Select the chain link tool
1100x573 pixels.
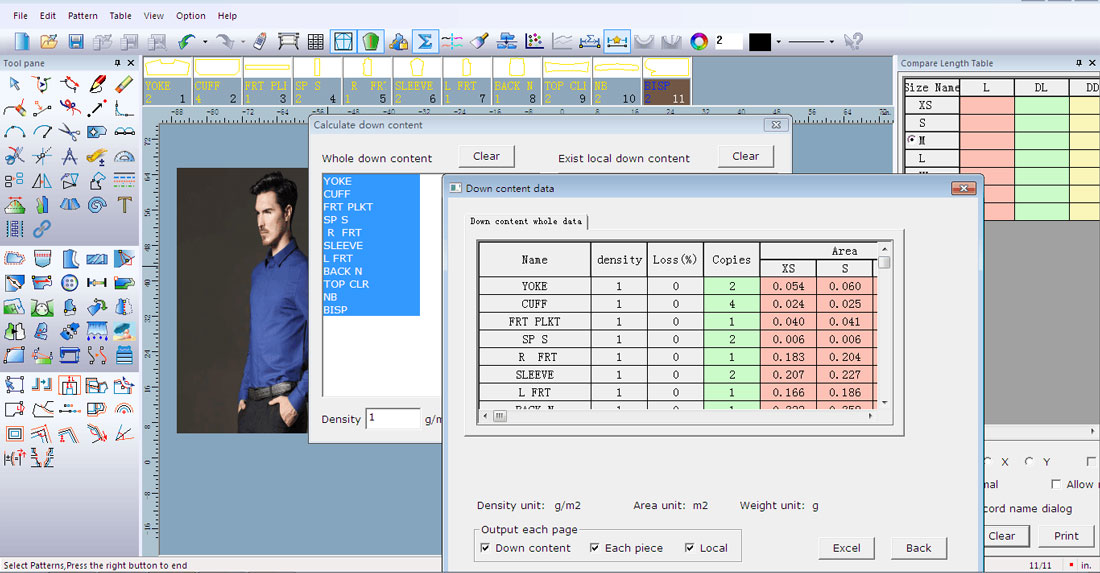42,229
